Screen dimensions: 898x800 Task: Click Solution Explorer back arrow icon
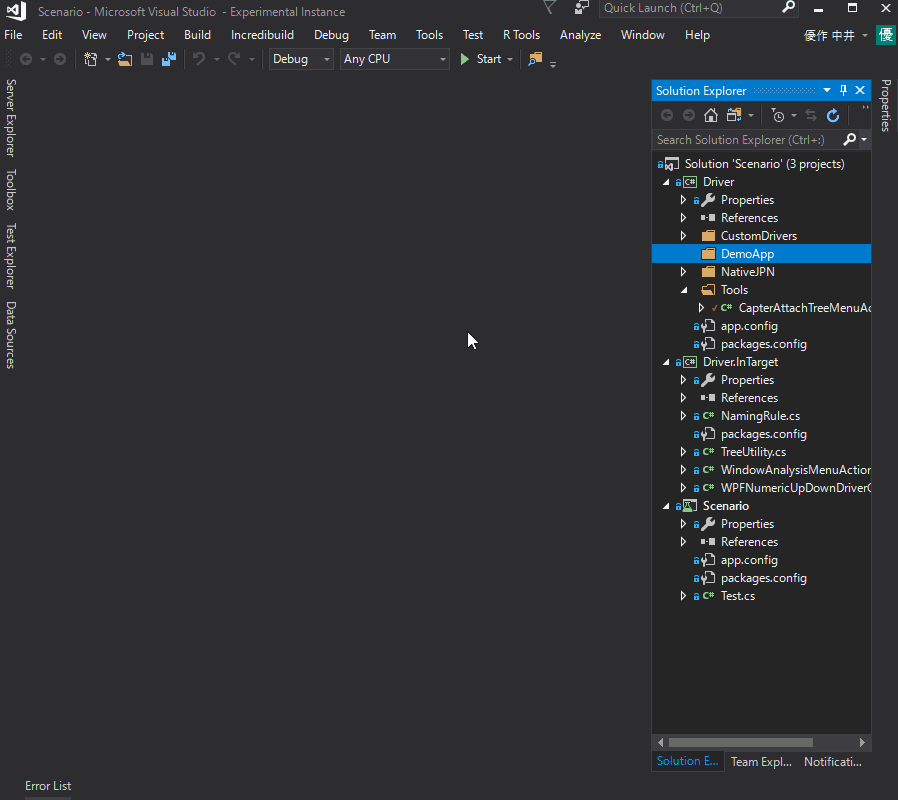pyautogui.click(x=667, y=115)
